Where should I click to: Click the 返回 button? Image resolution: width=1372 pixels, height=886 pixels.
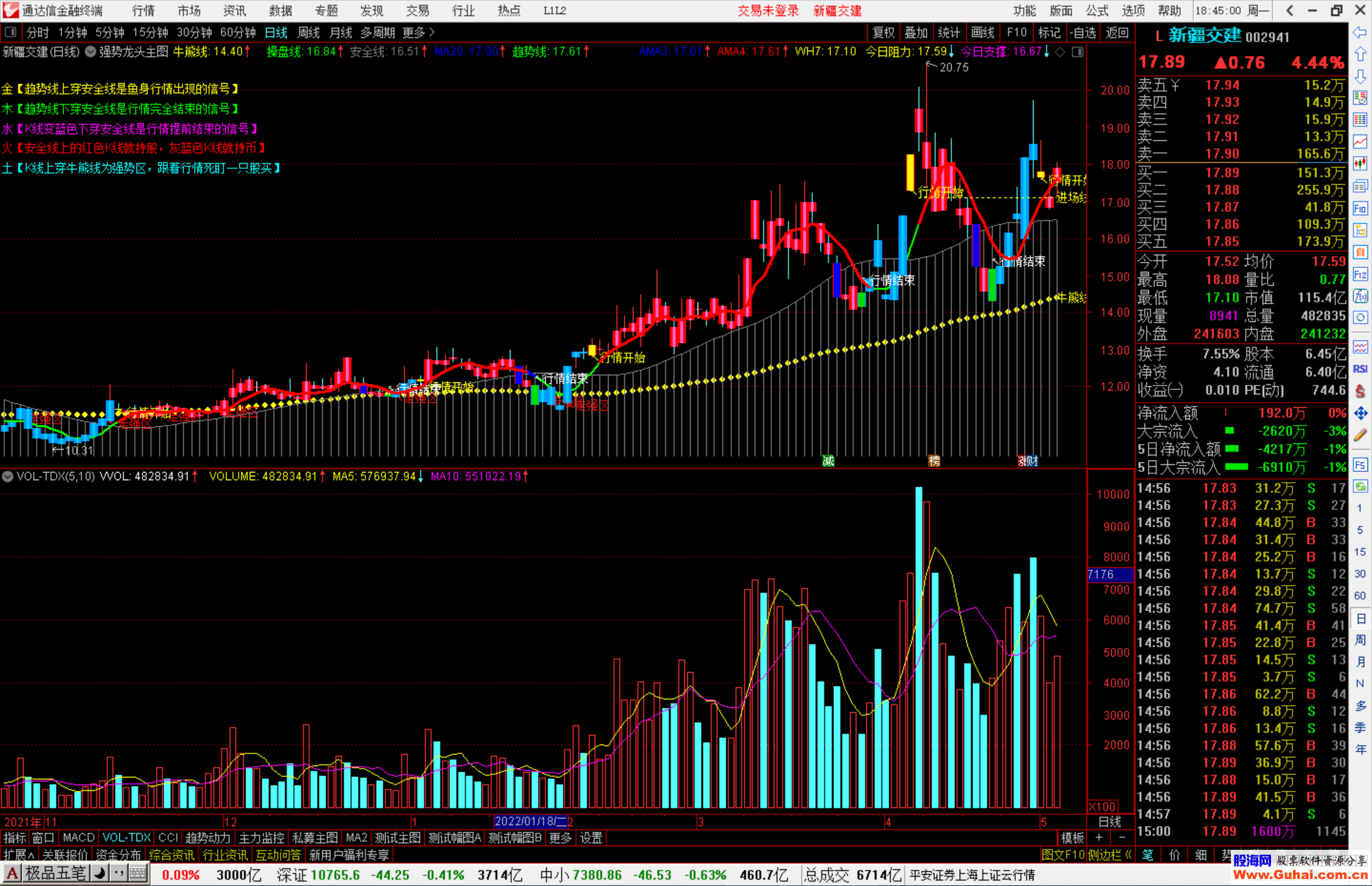[1117, 32]
